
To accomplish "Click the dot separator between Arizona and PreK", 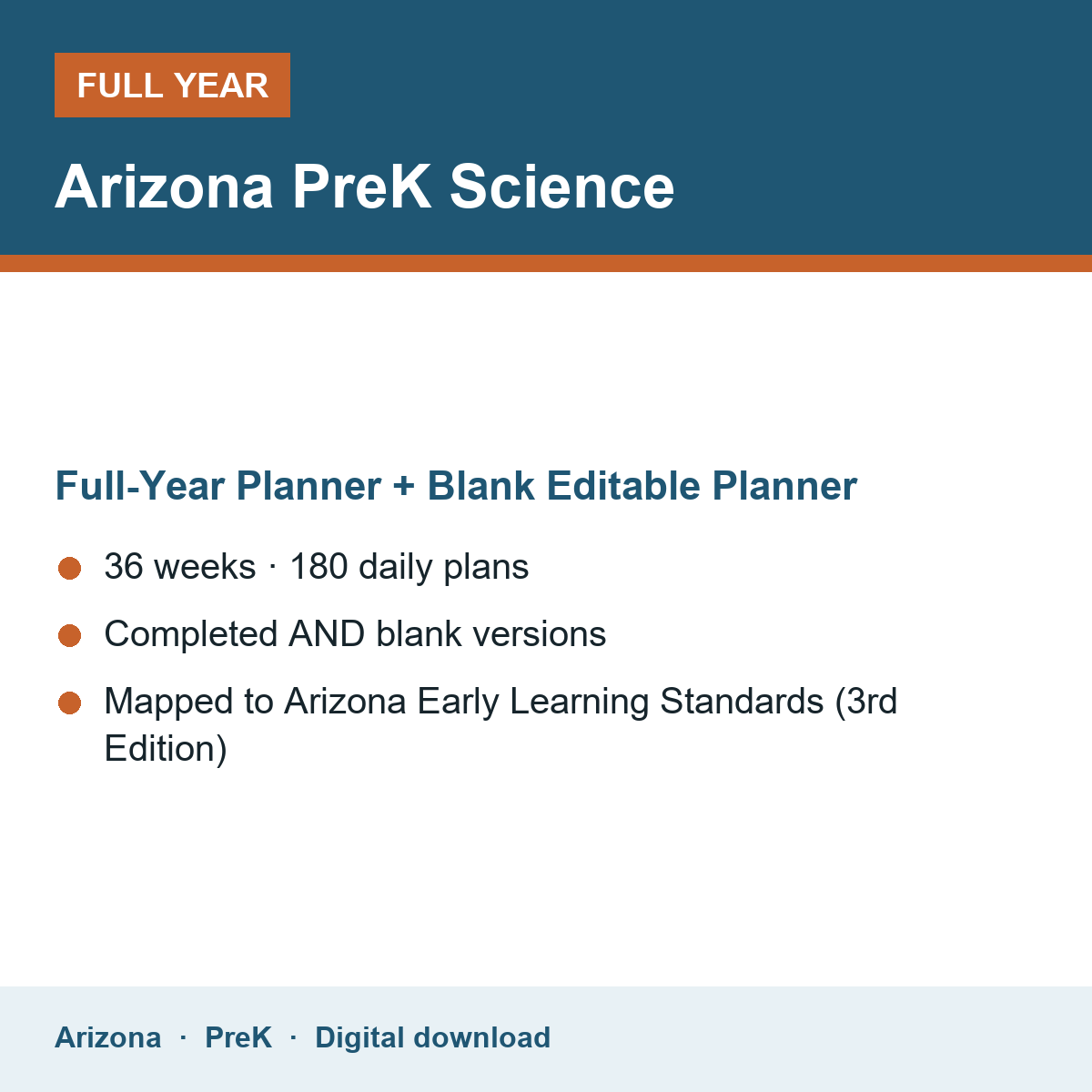I will [x=183, y=1037].
